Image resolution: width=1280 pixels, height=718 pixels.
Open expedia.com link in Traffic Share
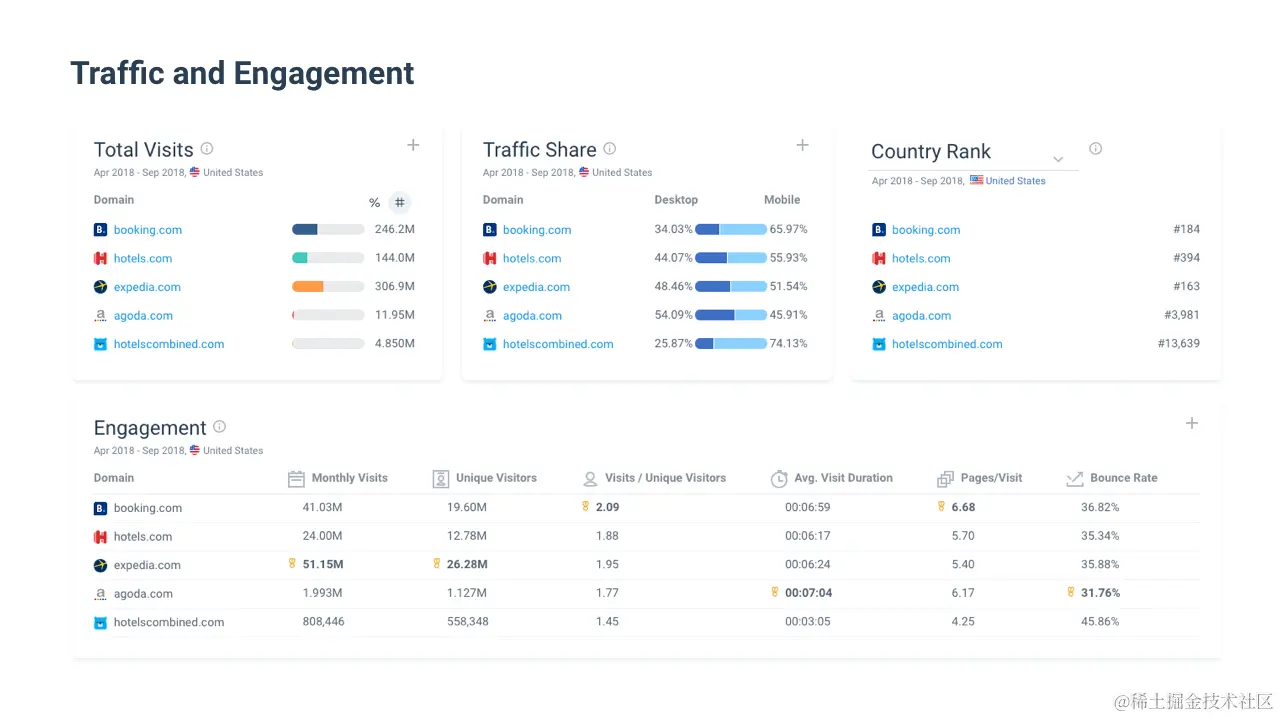536,287
